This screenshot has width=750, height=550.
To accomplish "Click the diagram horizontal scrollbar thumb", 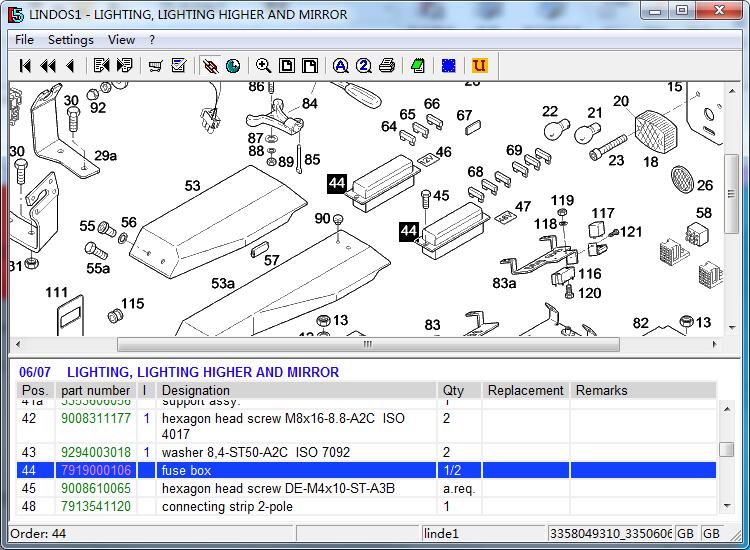I will [x=368, y=344].
